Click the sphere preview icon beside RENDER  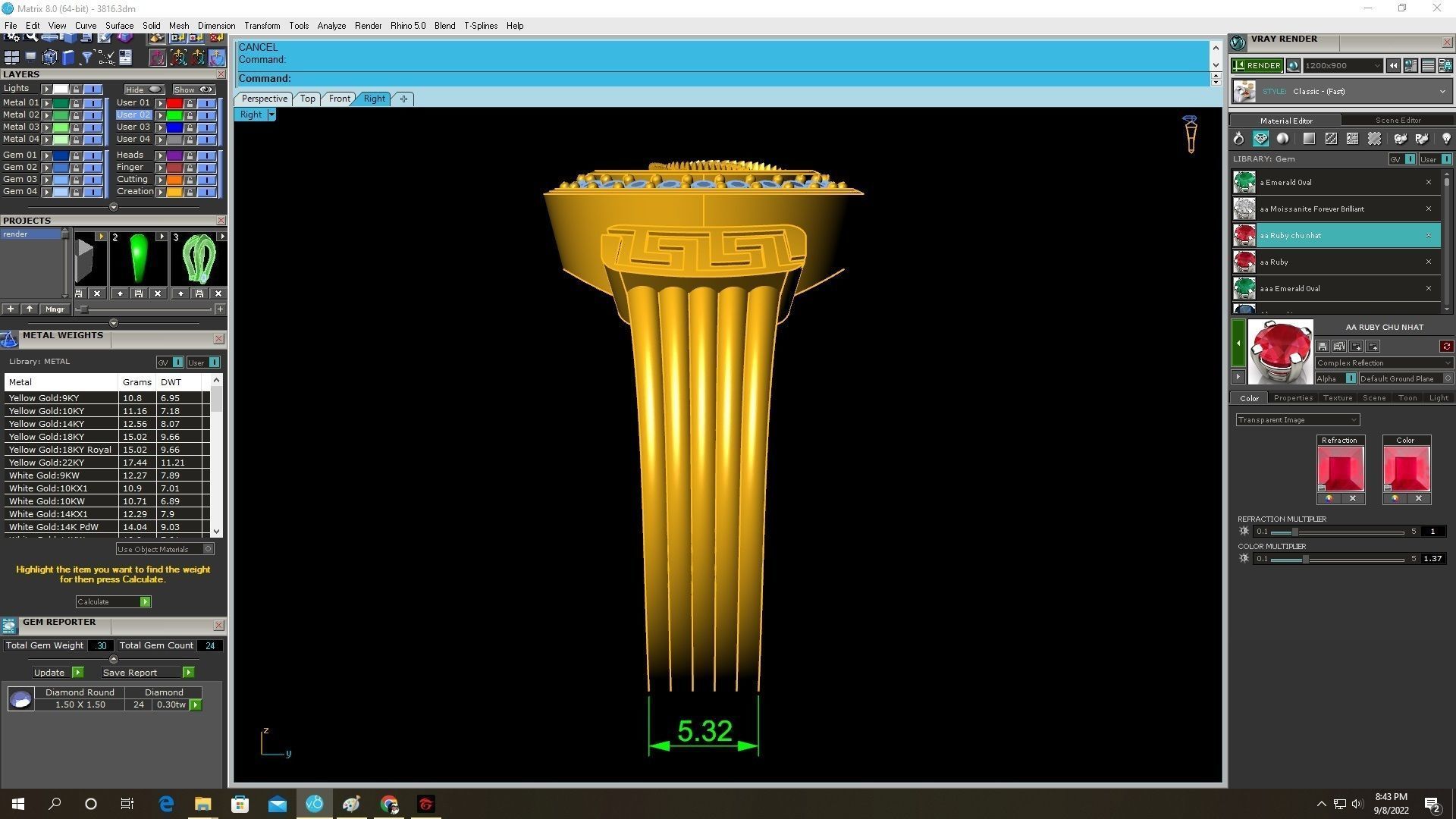coord(1293,66)
